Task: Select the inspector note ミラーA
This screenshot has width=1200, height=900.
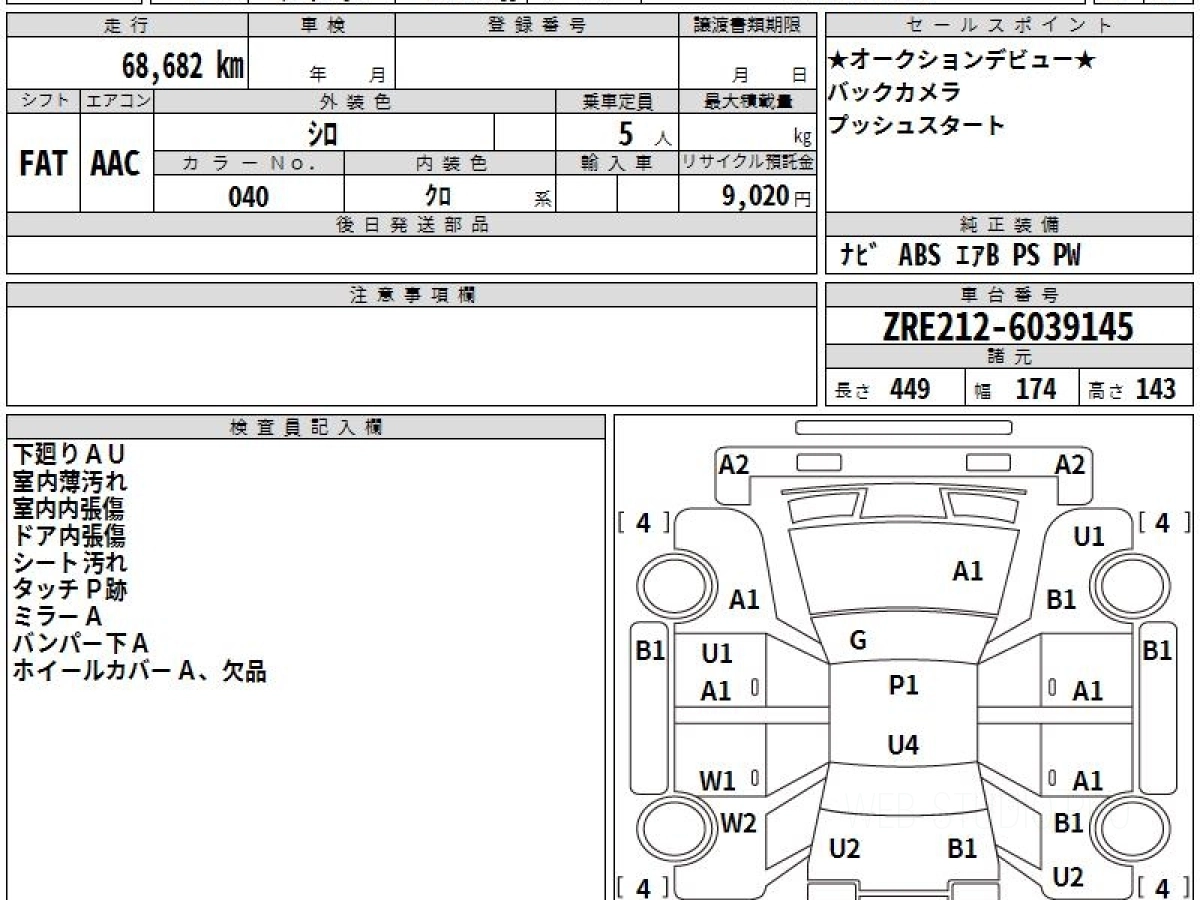Action: (x=58, y=617)
